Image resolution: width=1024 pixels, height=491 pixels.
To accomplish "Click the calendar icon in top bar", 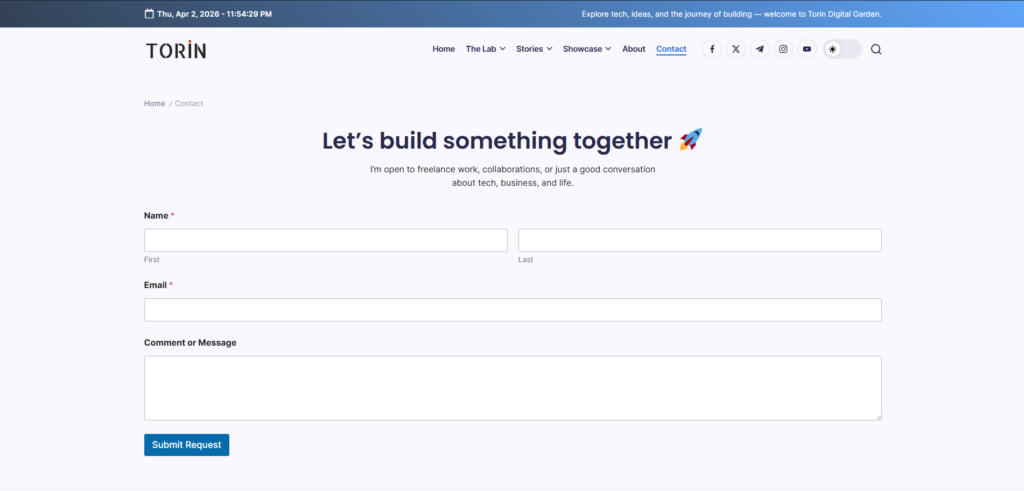I will [x=149, y=14].
